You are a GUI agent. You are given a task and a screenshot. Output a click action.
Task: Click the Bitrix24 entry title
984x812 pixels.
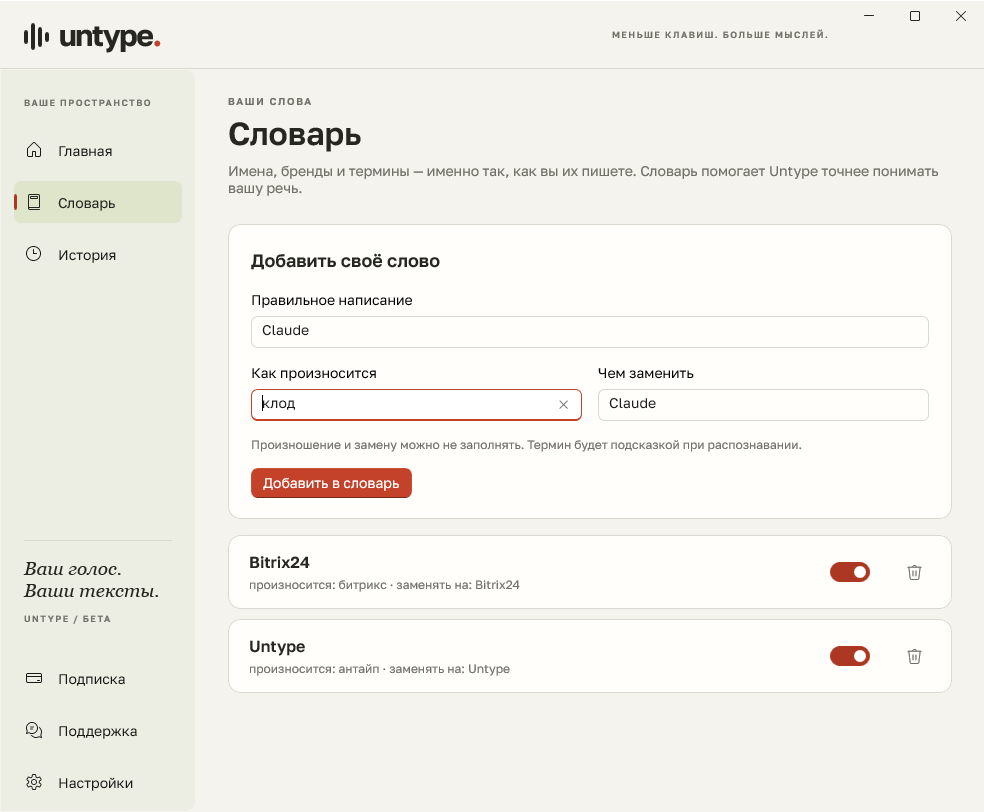coord(279,562)
